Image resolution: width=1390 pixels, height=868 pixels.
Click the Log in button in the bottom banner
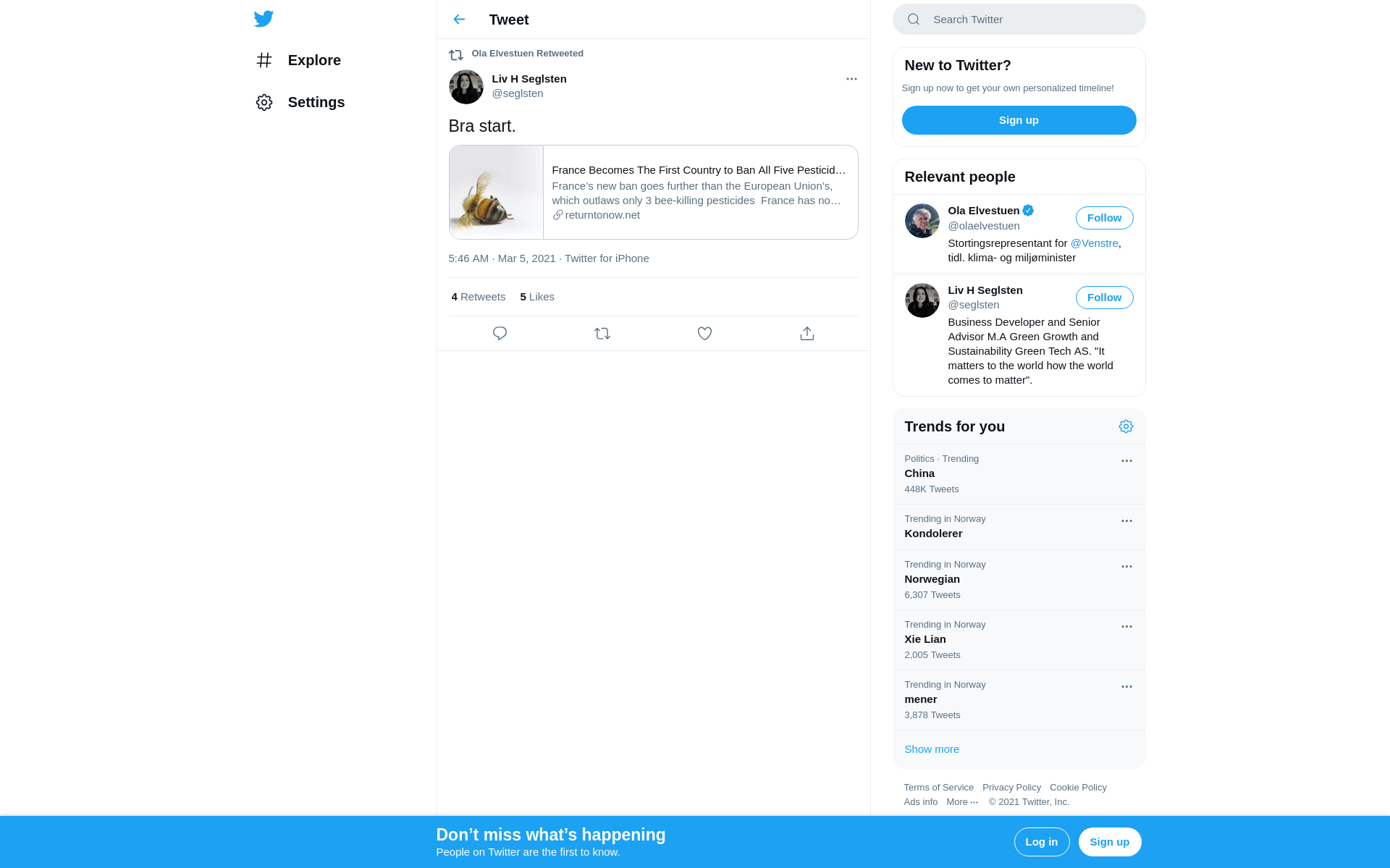point(1041,842)
